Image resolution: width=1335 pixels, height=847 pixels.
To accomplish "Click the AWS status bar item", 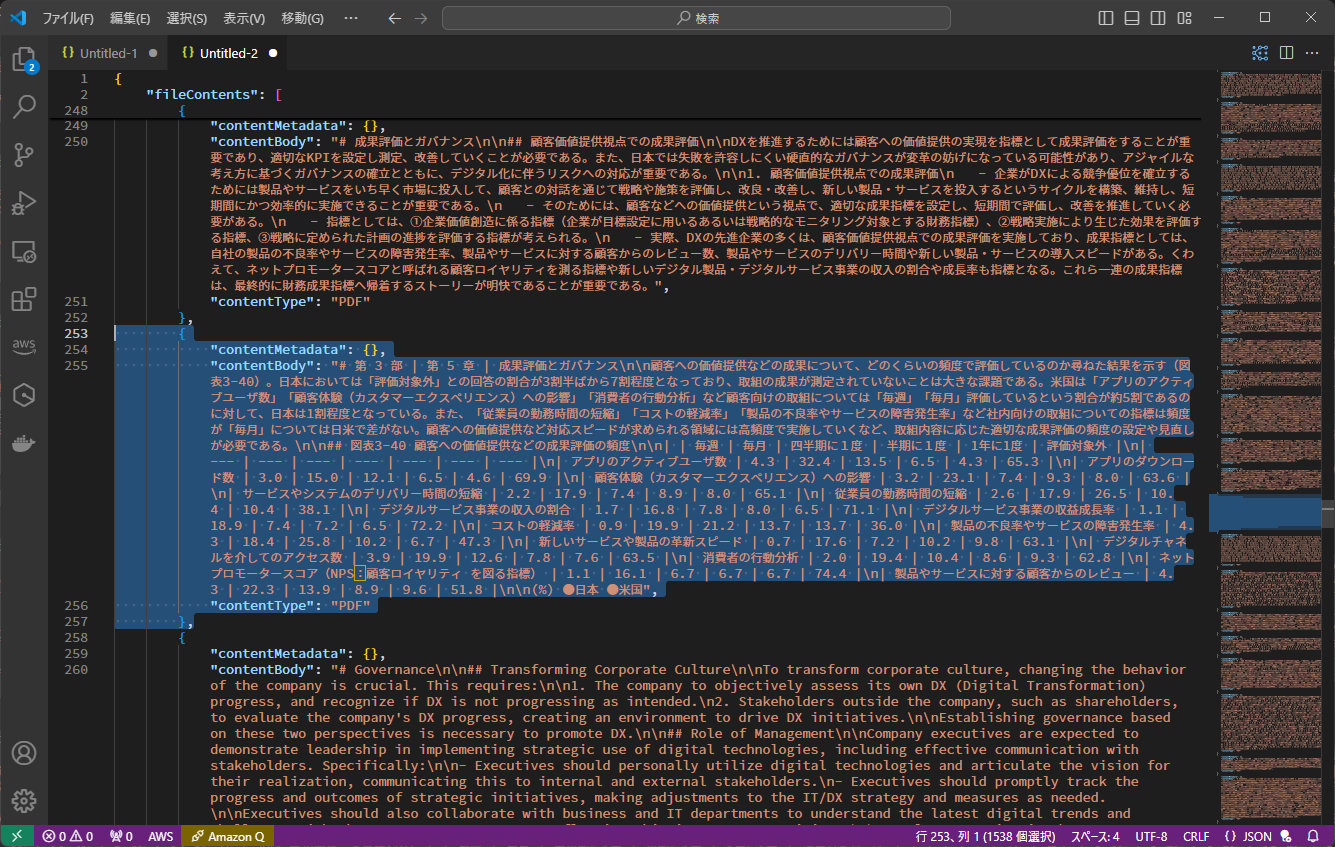I will tap(160, 836).
